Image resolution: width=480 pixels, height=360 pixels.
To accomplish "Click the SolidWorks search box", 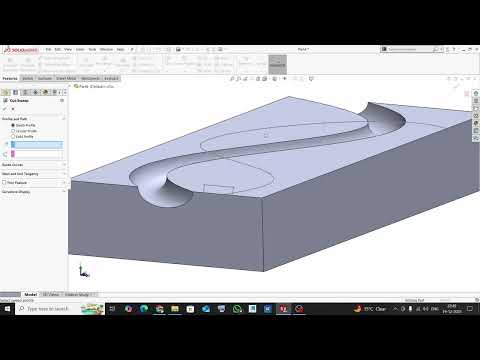I will [410, 49].
